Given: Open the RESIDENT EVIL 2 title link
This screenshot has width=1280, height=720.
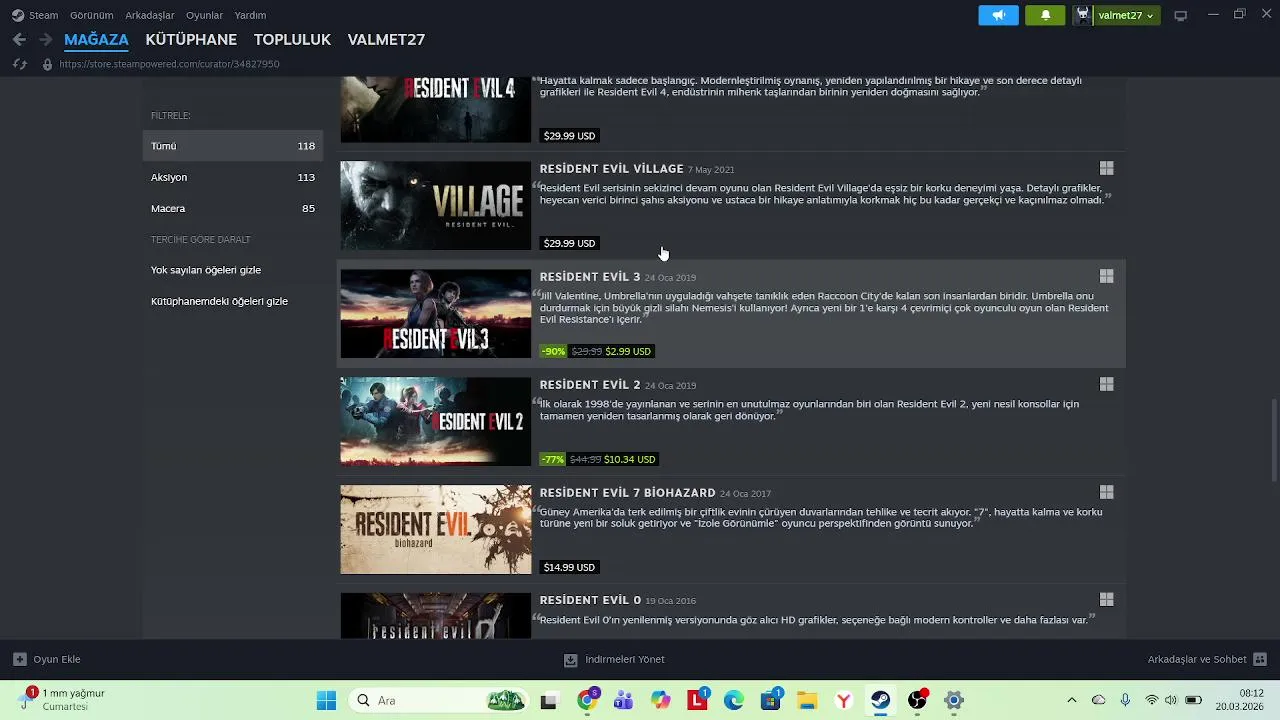Looking at the screenshot, I should 590,385.
